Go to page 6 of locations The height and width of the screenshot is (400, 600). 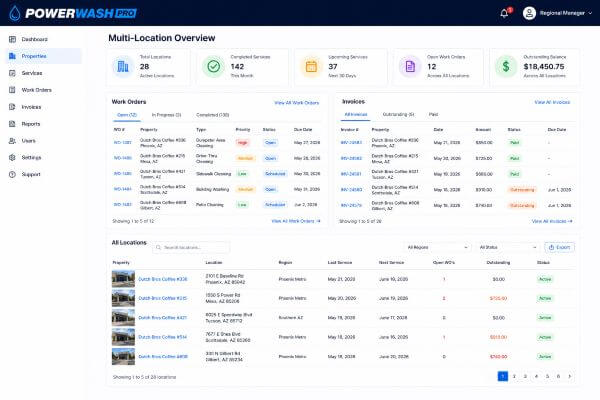tap(558, 376)
